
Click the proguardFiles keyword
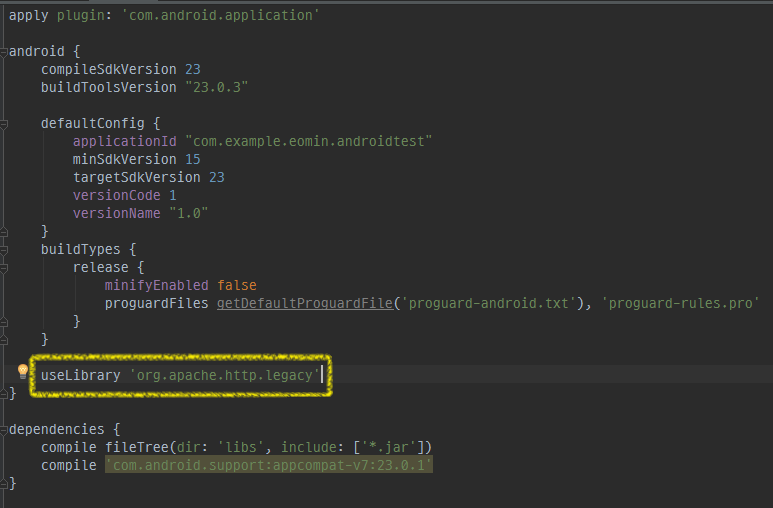pyautogui.click(x=157, y=303)
